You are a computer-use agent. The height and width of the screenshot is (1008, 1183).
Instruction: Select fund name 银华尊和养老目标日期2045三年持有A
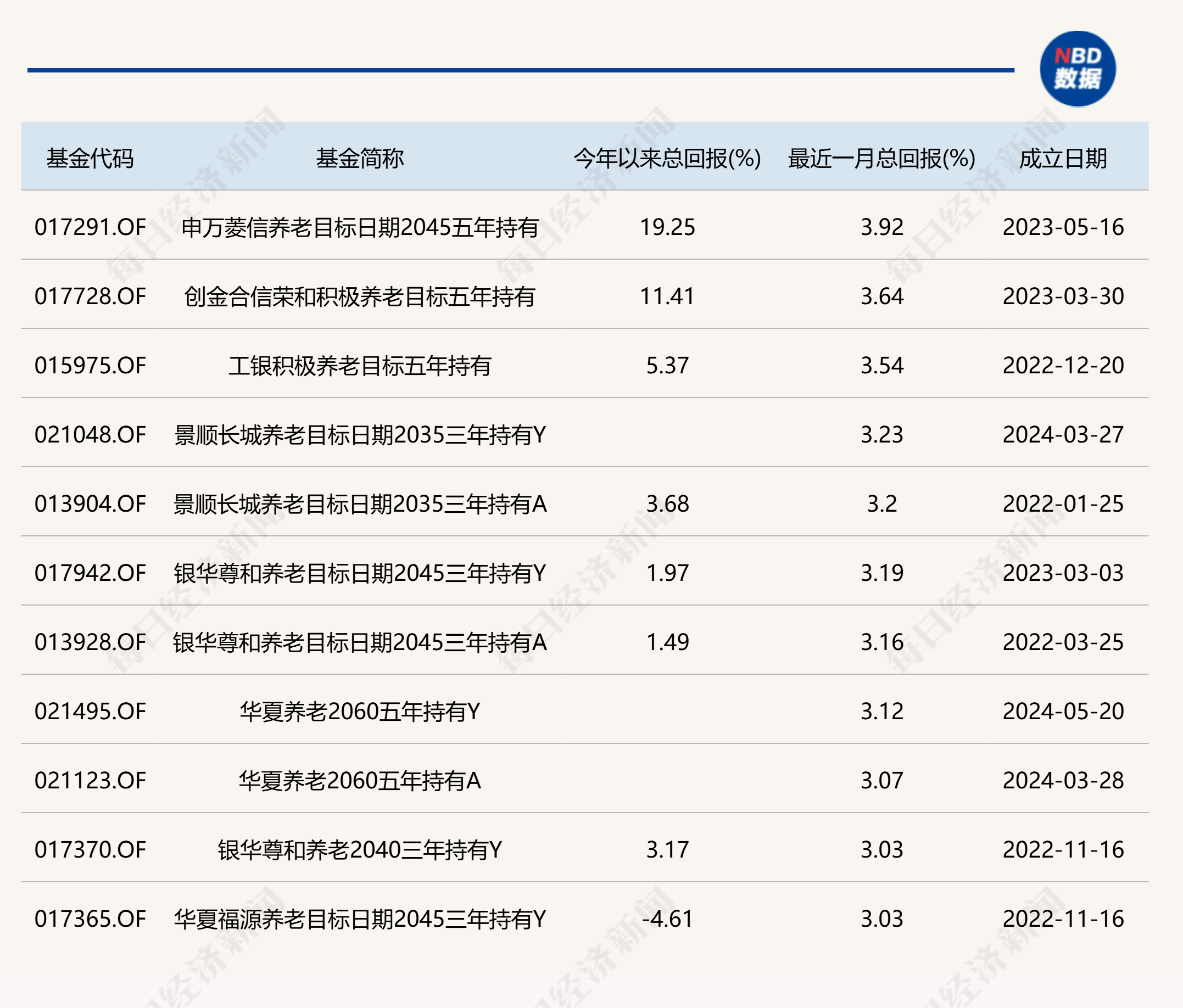pyautogui.click(x=360, y=642)
